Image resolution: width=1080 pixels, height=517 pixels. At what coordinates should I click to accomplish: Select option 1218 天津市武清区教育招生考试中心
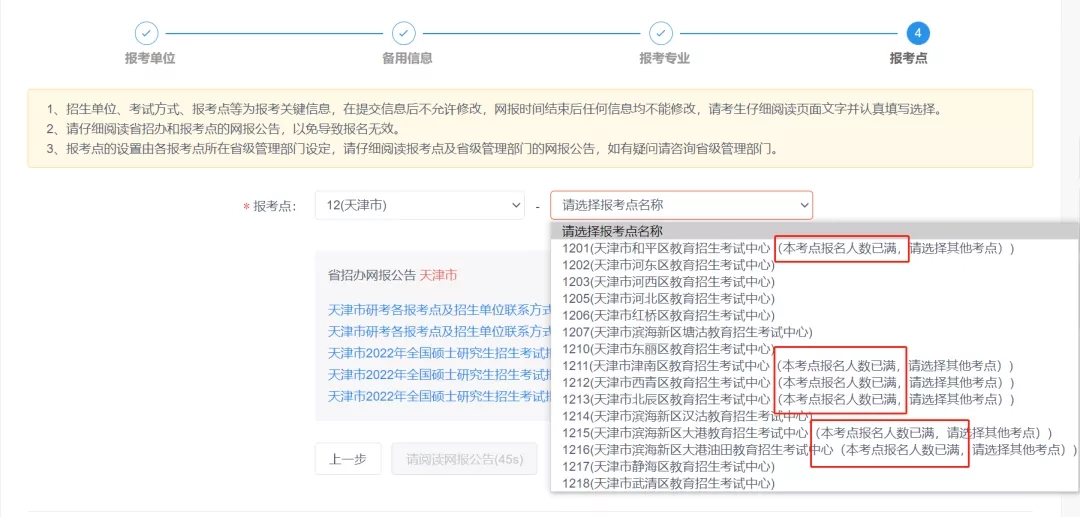(x=815, y=483)
